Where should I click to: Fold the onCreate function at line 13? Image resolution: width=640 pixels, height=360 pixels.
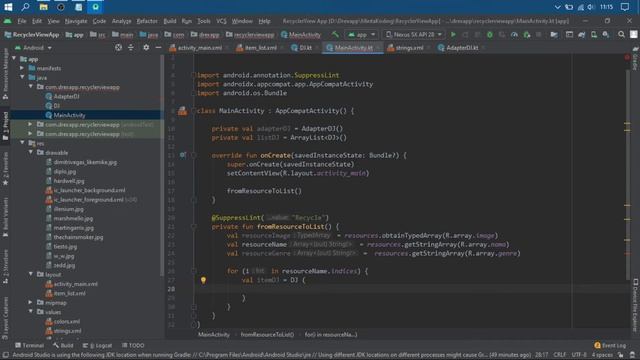pos(194,155)
